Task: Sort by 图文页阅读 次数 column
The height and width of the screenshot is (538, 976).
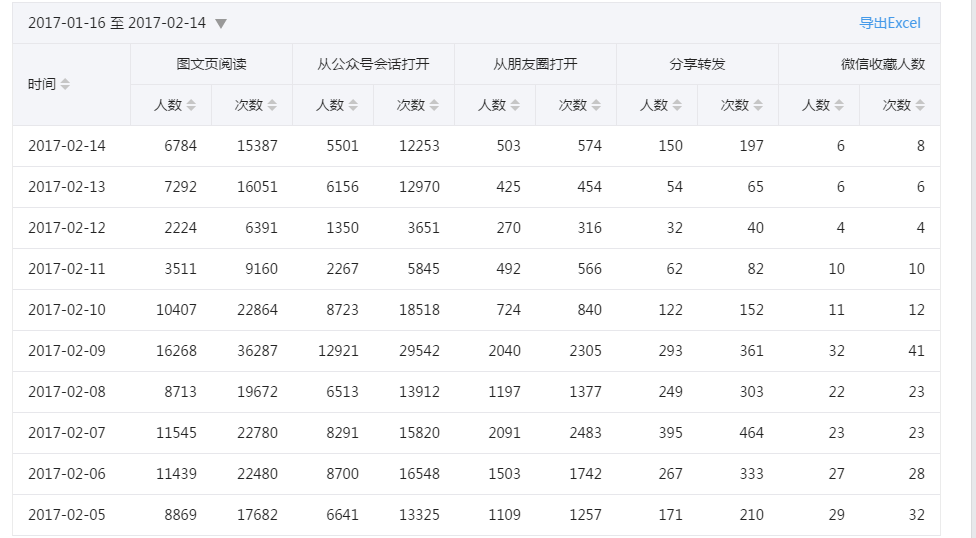Action: pyautogui.click(x=272, y=105)
